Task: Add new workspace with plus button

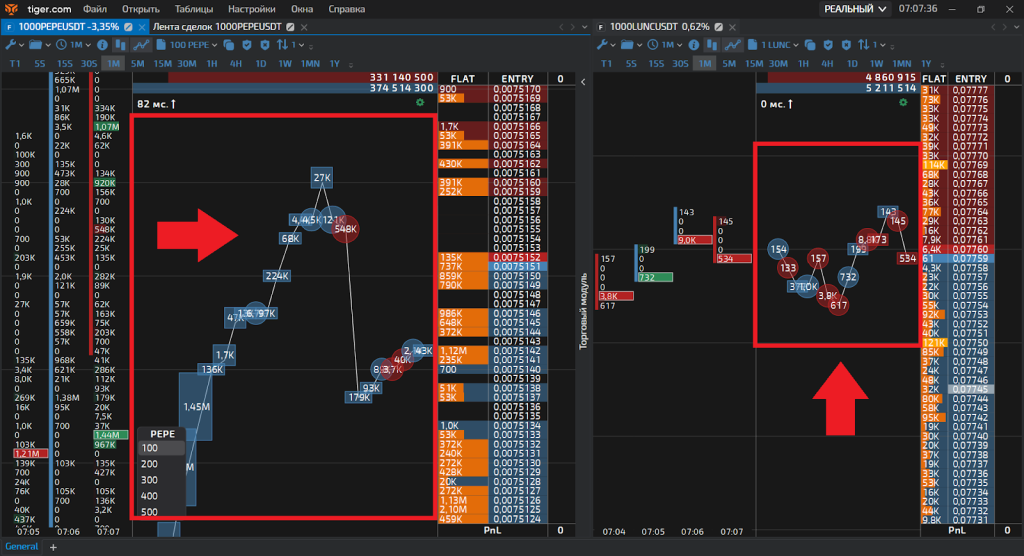Action: click(x=53, y=546)
